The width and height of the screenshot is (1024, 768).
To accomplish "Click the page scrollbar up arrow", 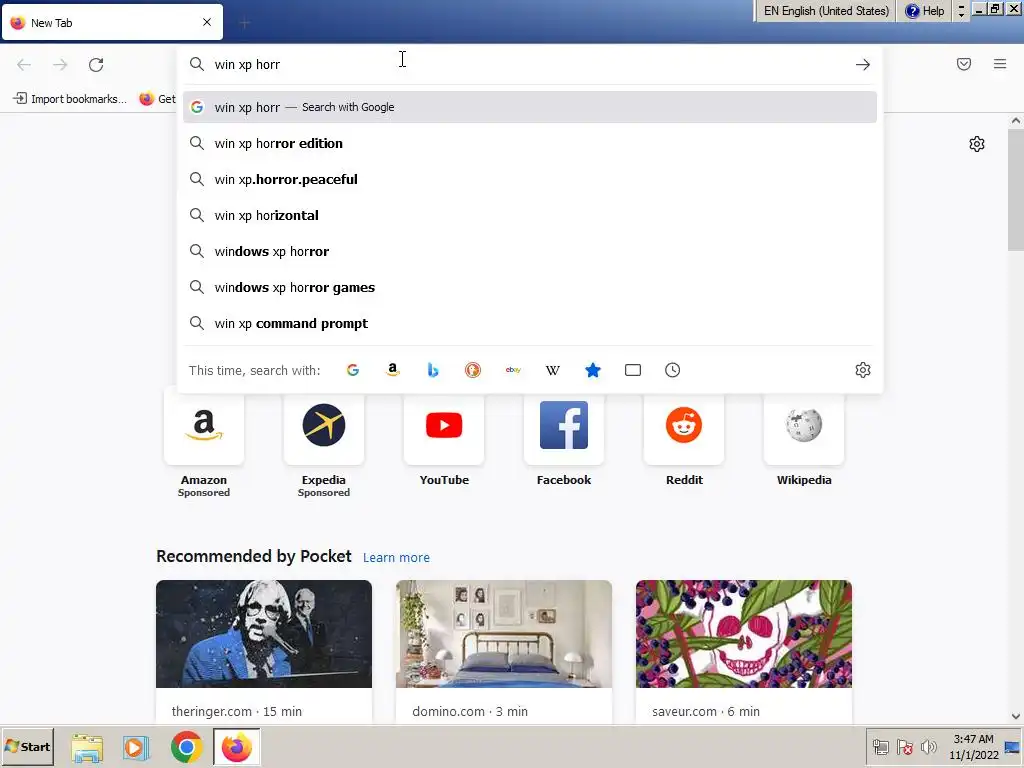I will (x=1016, y=121).
